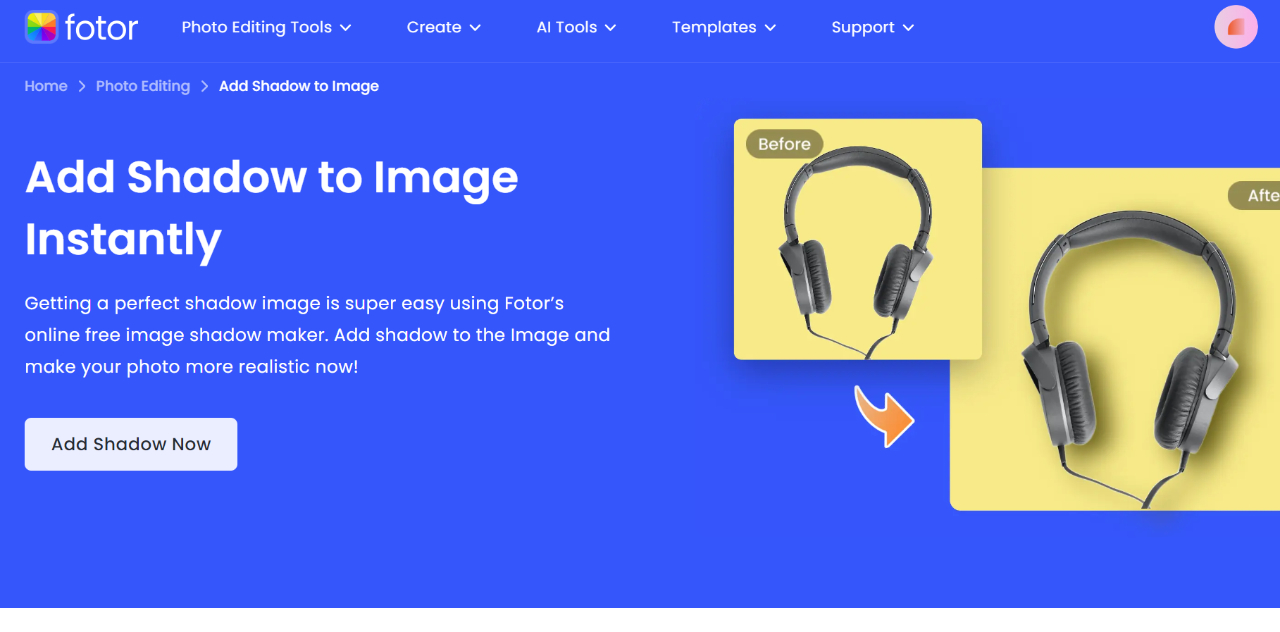
Task: Click the After label badge
Action: (x=1256, y=195)
